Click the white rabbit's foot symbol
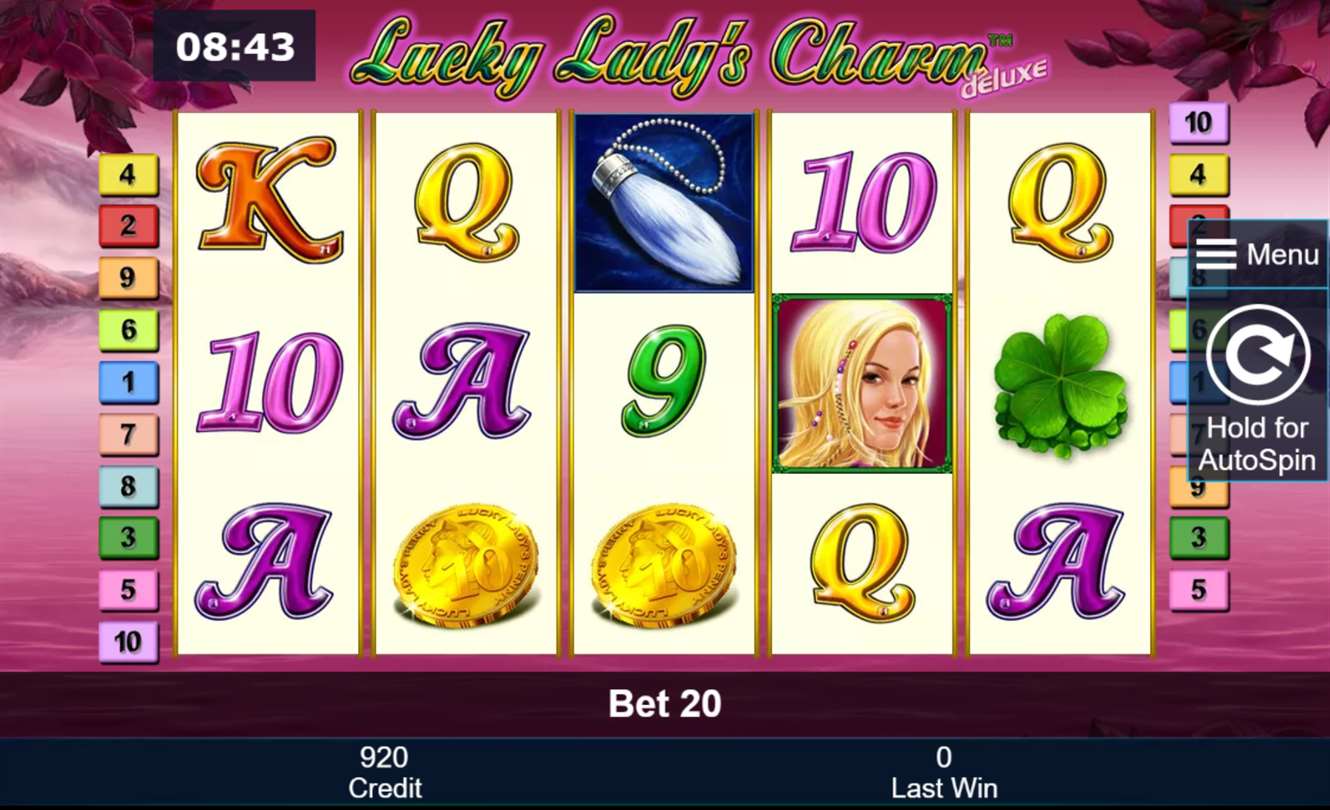 pos(664,203)
